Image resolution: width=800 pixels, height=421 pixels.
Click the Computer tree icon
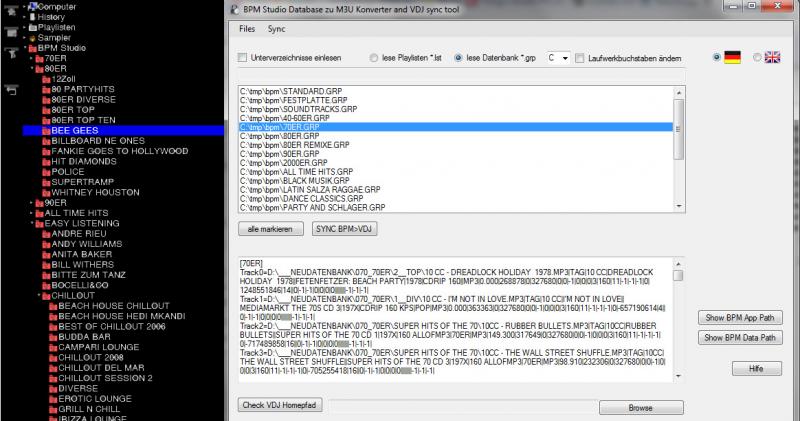(33, 7)
